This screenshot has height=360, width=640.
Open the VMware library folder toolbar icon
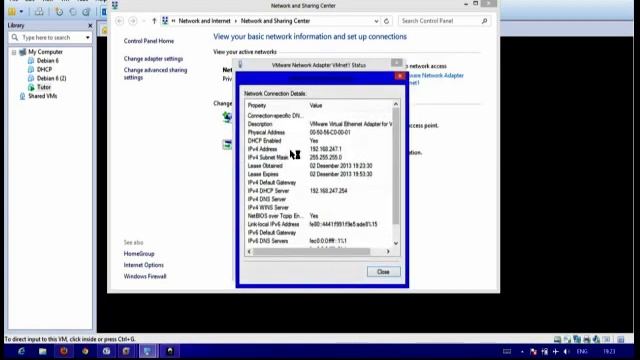12,12
